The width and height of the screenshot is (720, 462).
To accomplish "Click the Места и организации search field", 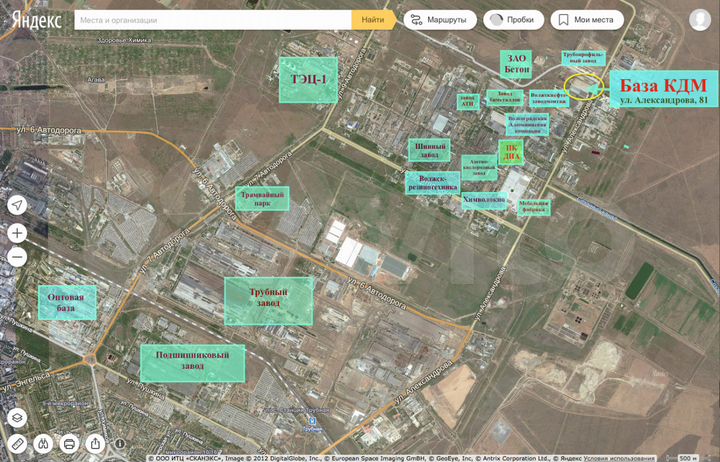I will point(212,19).
